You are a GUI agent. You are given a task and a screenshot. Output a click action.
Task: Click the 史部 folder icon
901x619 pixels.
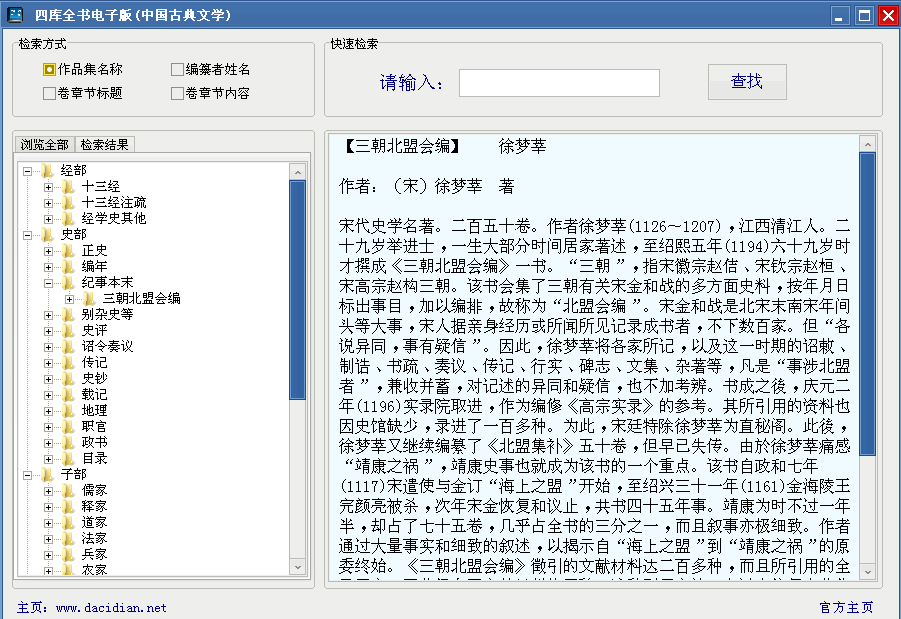point(47,234)
